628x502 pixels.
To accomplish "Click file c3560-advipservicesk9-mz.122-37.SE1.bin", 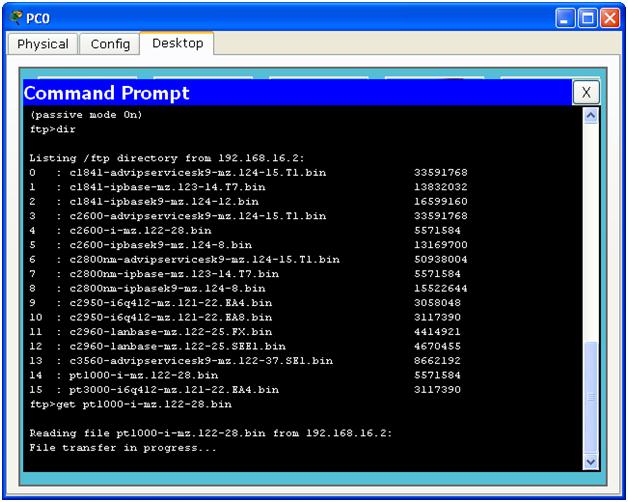I will [201, 361].
